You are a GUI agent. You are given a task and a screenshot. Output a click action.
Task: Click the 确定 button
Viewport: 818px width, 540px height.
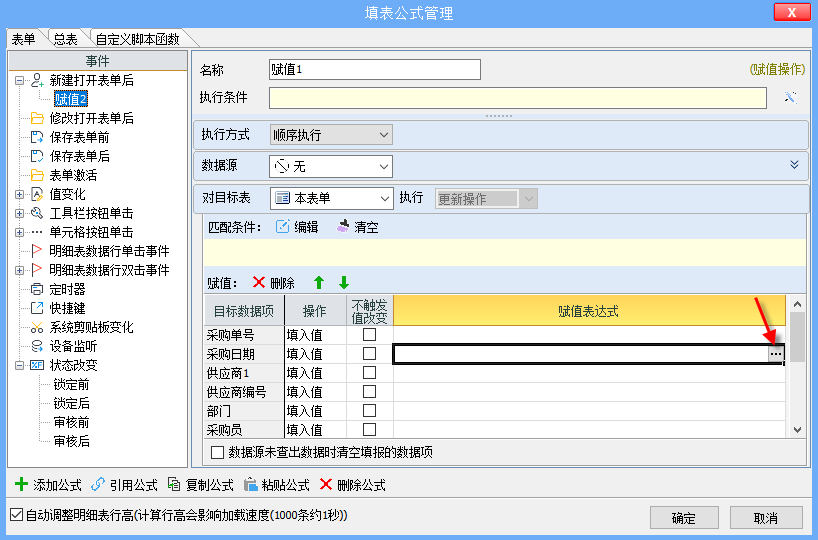(684, 518)
